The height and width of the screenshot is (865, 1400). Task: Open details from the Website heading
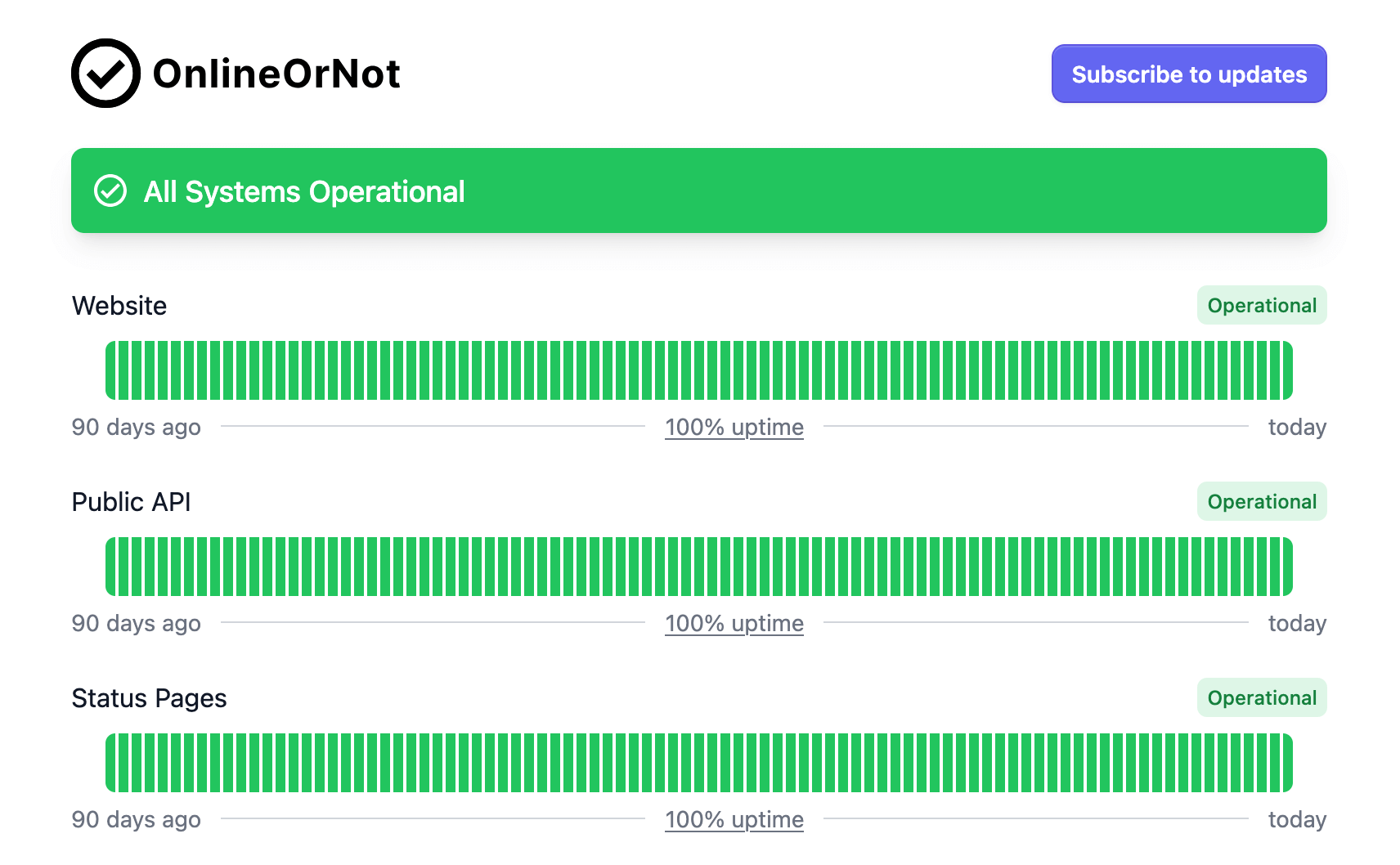pos(119,305)
